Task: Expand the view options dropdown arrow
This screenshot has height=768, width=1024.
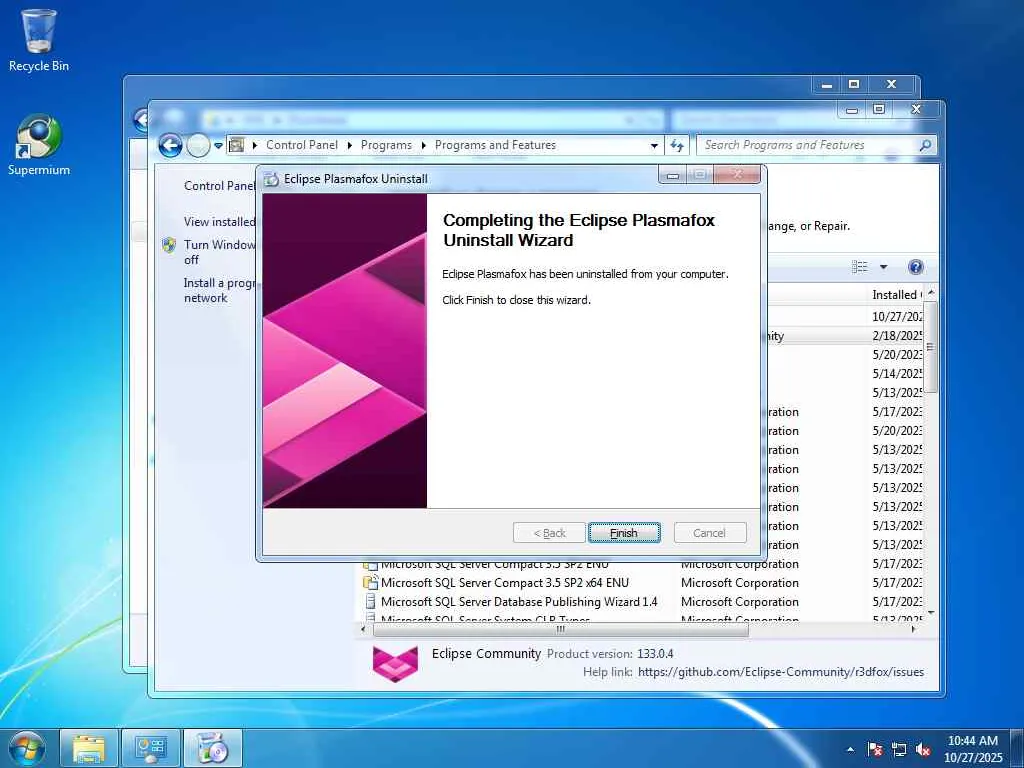Action: [x=884, y=266]
